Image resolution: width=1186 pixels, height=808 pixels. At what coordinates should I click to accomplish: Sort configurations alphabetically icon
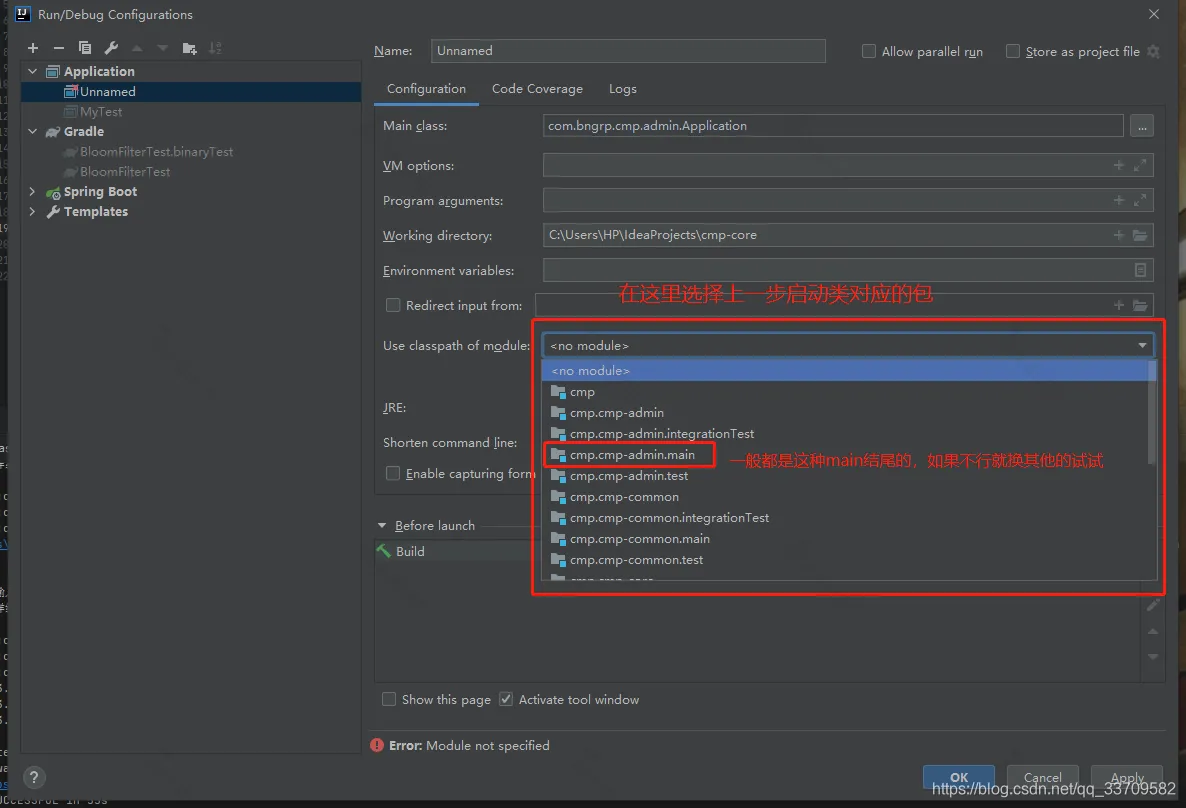[x=216, y=48]
